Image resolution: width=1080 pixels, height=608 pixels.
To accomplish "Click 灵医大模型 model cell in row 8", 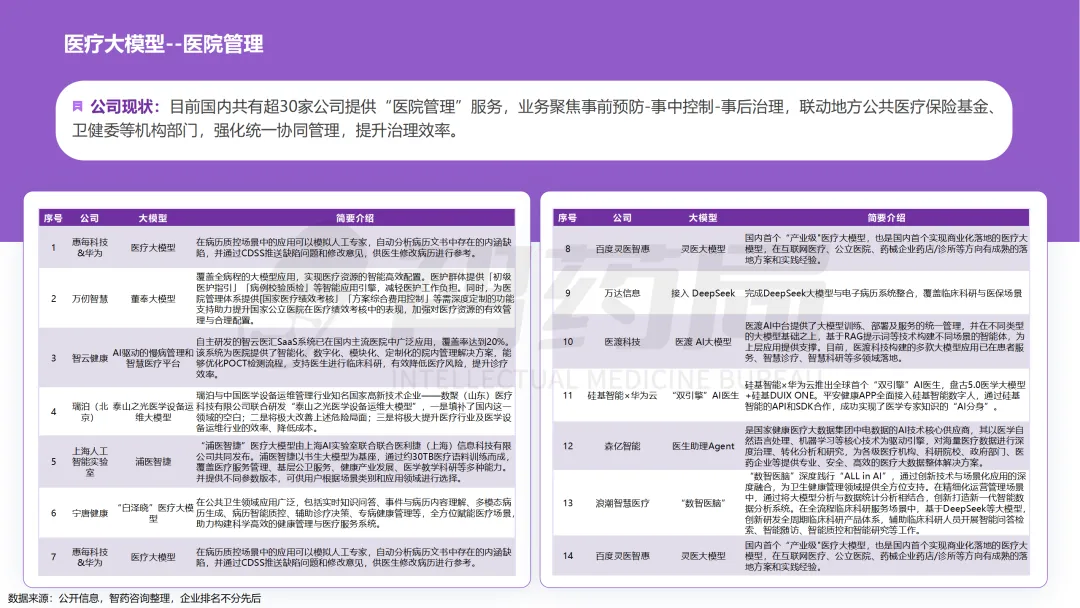I will (x=703, y=249).
